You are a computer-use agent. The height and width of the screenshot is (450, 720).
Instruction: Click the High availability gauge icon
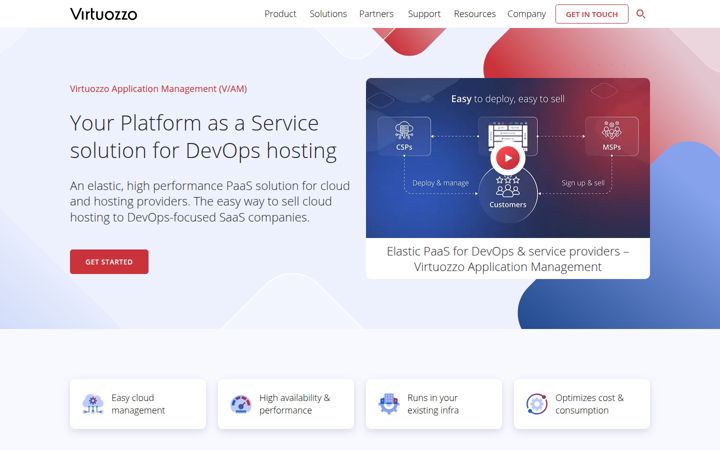[x=241, y=404]
